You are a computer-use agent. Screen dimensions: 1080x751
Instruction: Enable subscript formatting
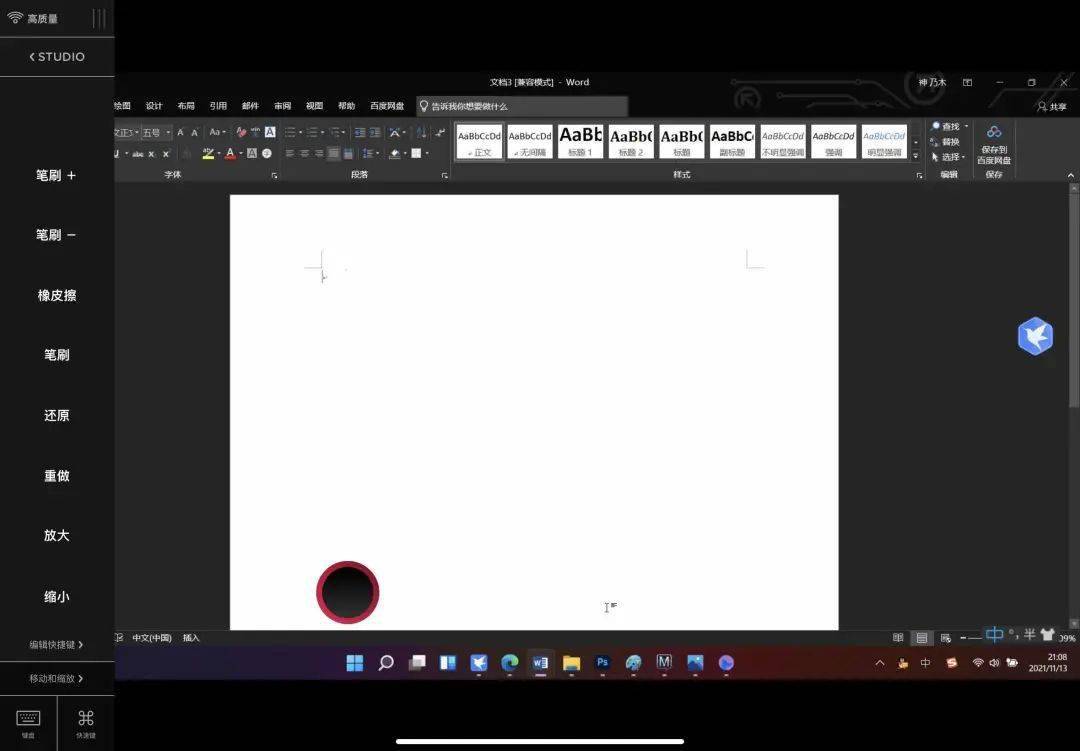pos(152,152)
